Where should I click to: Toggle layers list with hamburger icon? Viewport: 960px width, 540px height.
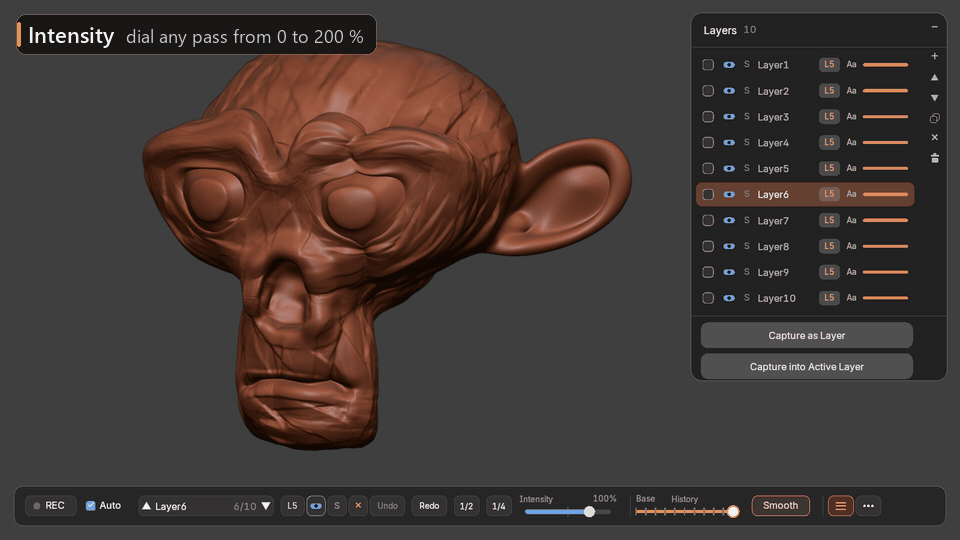point(841,506)
